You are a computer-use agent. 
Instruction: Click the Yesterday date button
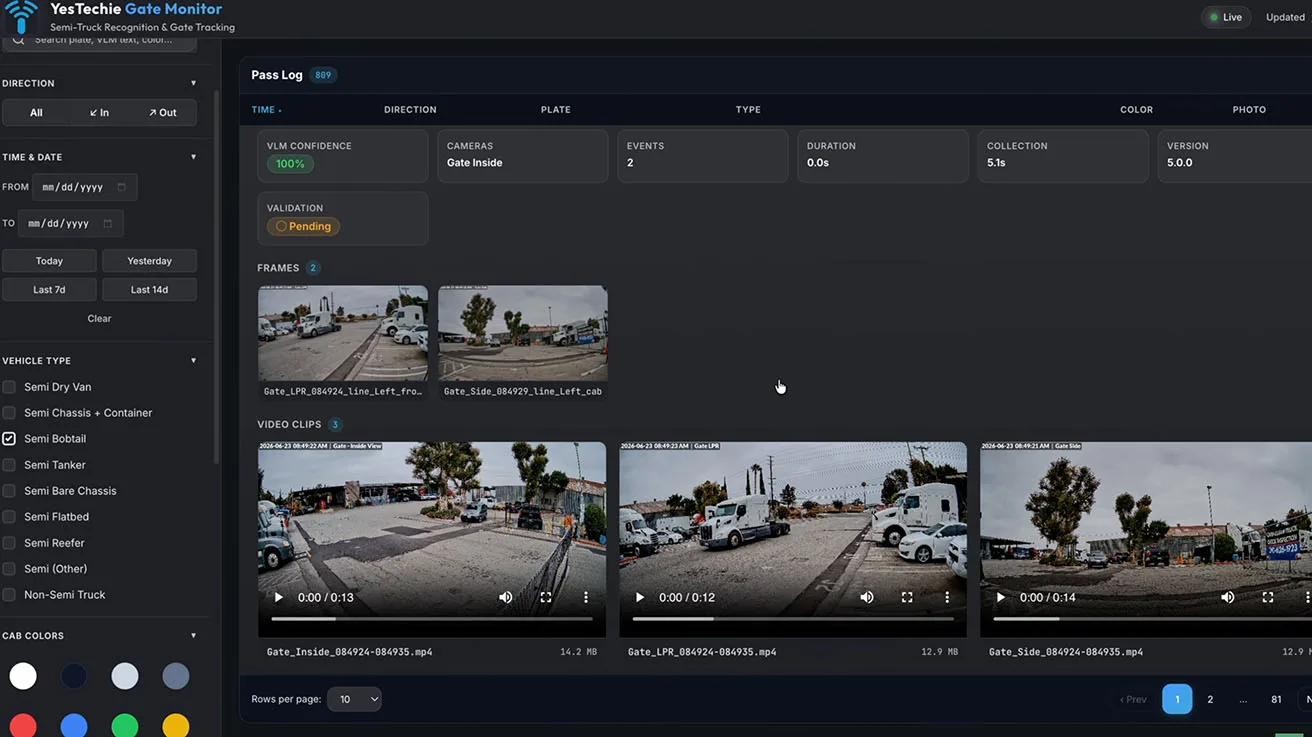click(x=149, y=261)
